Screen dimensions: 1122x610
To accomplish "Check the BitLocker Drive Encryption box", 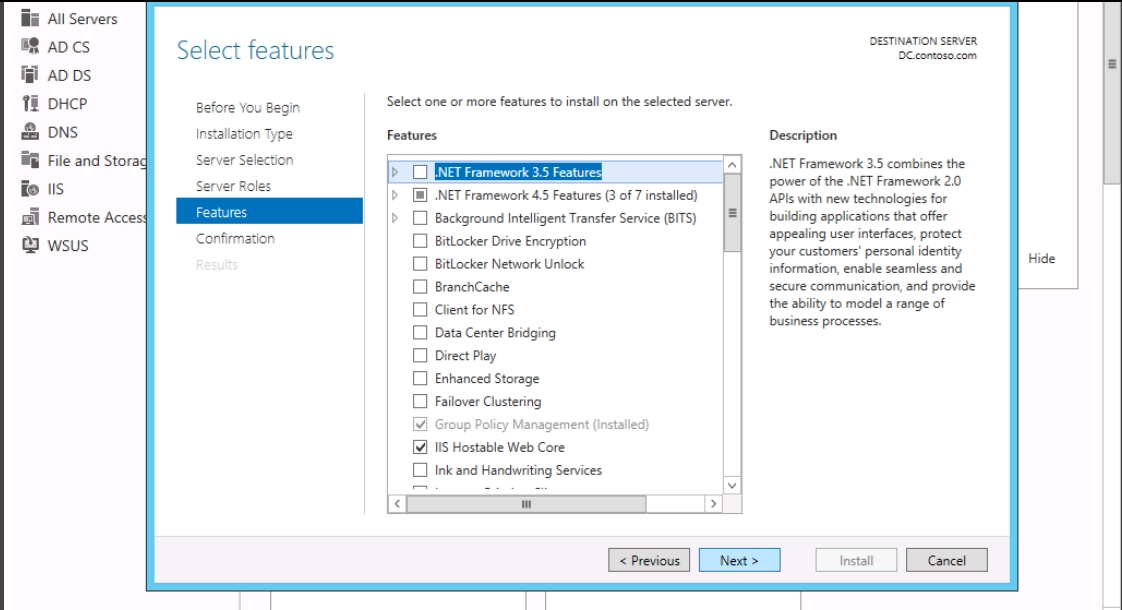I will click(420, 241).
